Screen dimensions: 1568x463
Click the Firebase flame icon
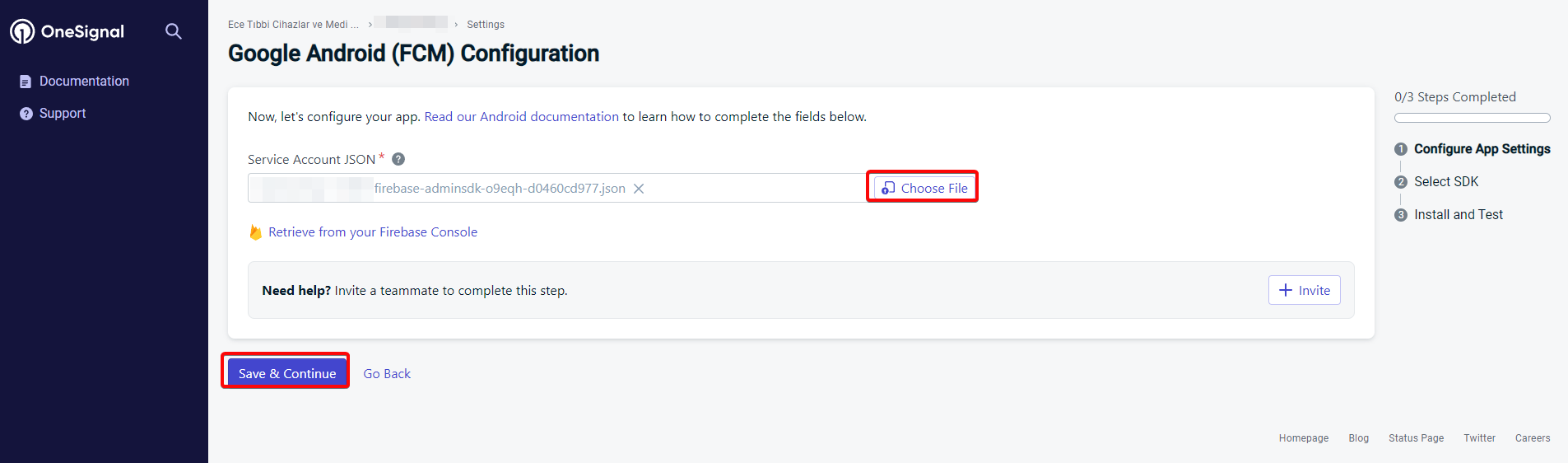coord(255,232)
